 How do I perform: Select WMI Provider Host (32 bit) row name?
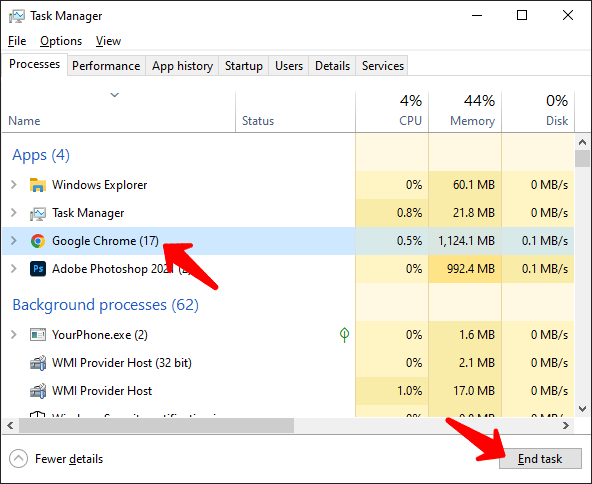(122, 363)
